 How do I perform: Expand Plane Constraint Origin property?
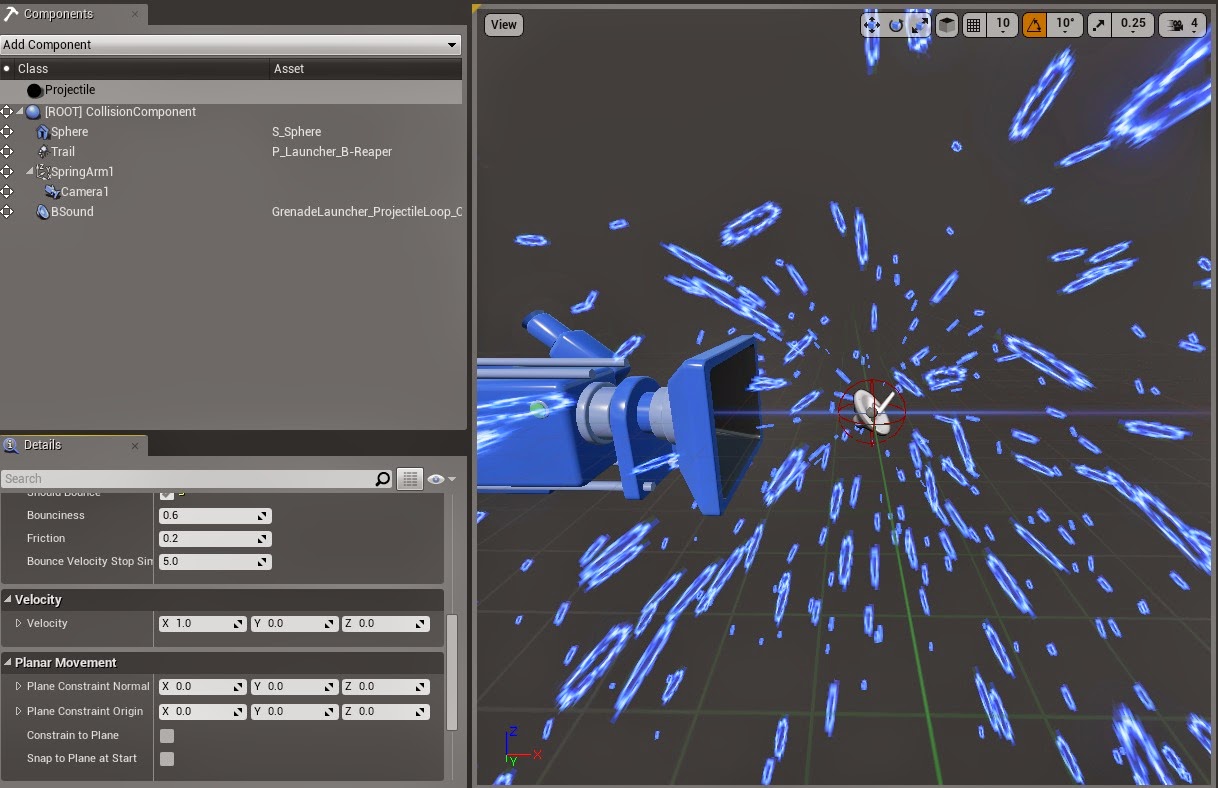(18, 711)
